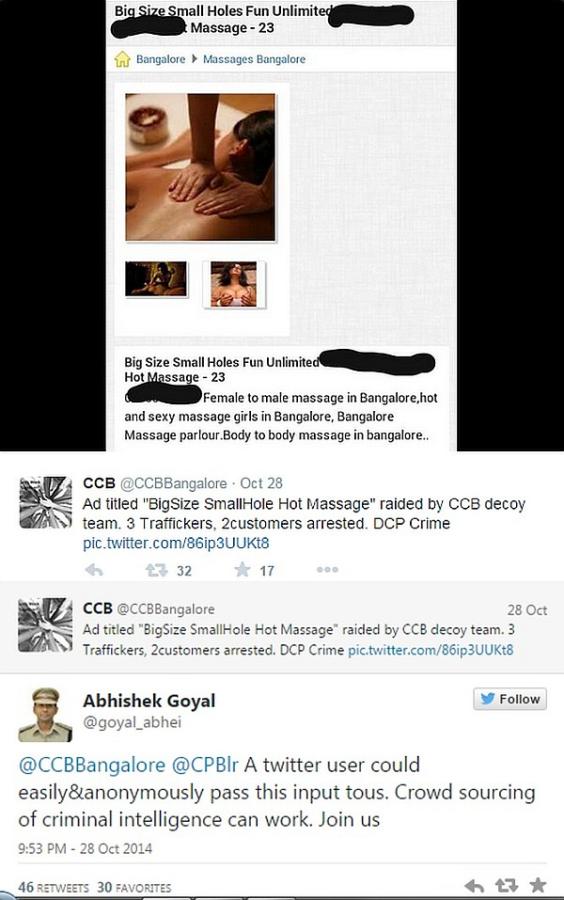Reply to the CCB tweet with 32 retweets
The image size is (564, 900).
point(94,570)
